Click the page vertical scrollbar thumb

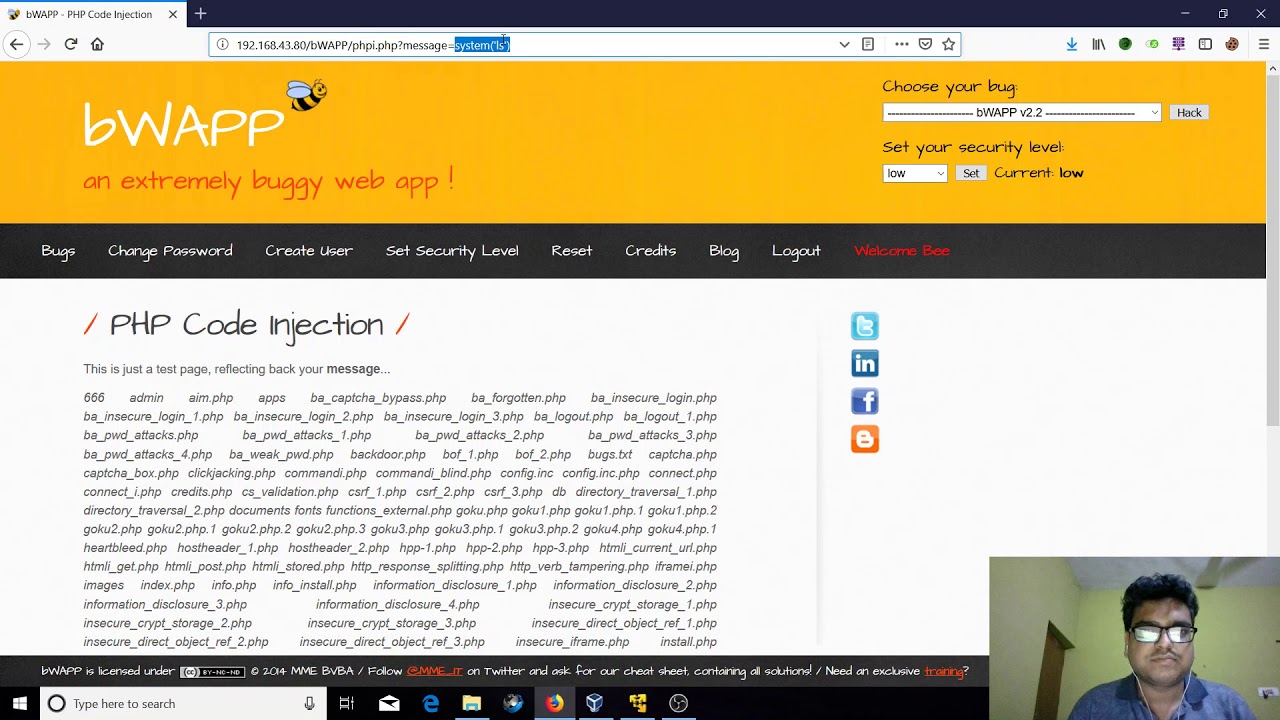pos(1273,250)
